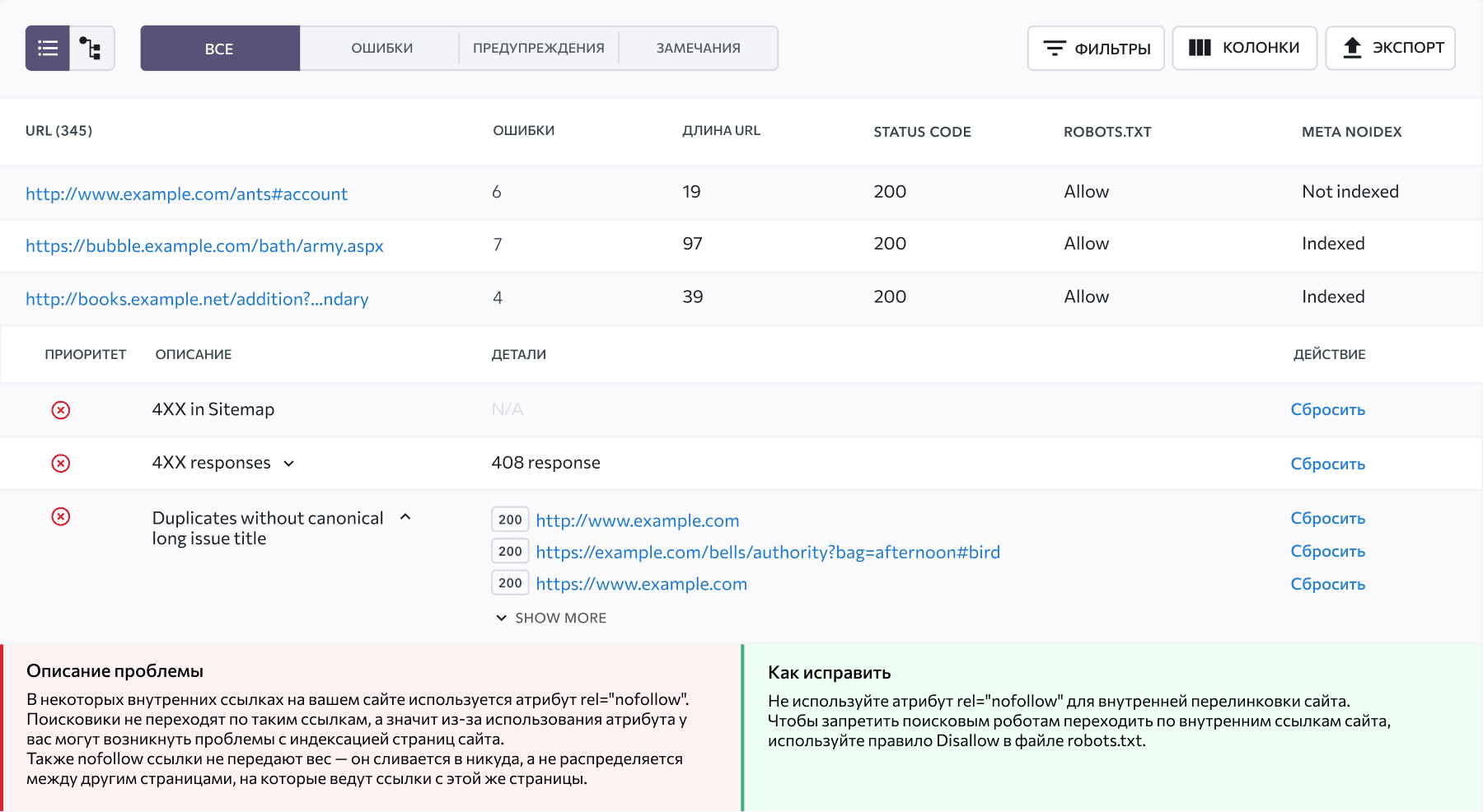Click 'Not indexed' cell
This screenshot has width=1483, height=812.
point(1350,191)
